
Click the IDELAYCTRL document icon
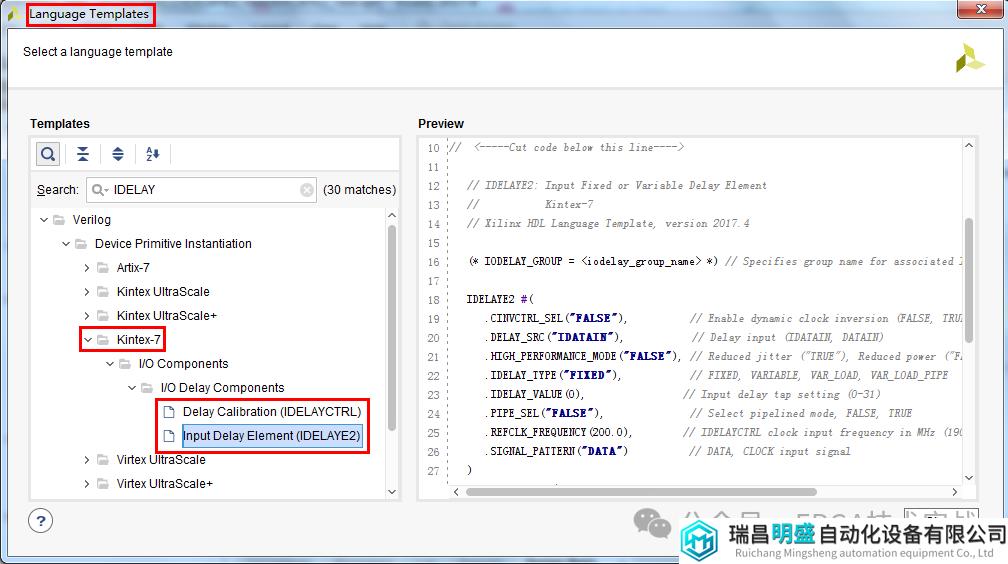click(x=169, y=412)
